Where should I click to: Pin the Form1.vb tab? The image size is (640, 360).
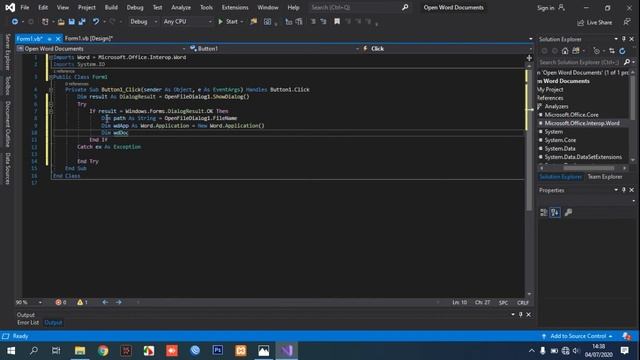[49, 39]
